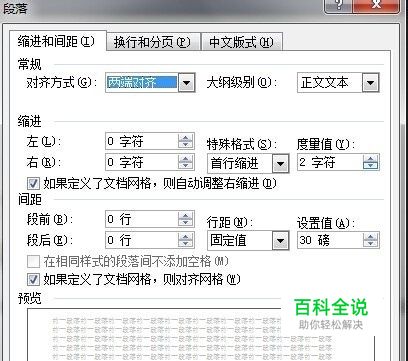
Task: Increase 段前 spacing with up arrow
Action: point(186,215)
